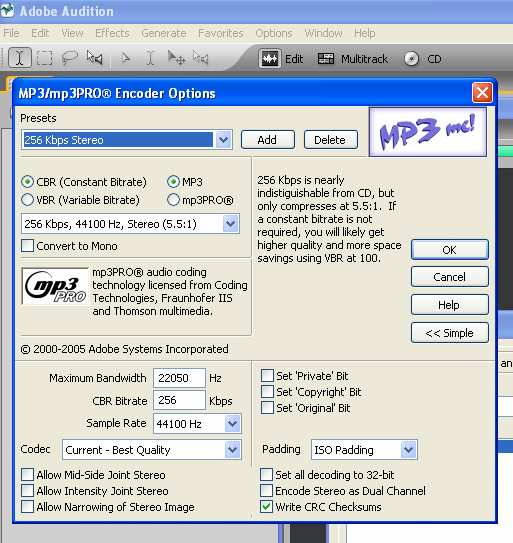The width and height of the screenshot is (513, 543).
Task: Enable Allow Mid-Side Joint Stereo
Action: (x=27, y=474)
